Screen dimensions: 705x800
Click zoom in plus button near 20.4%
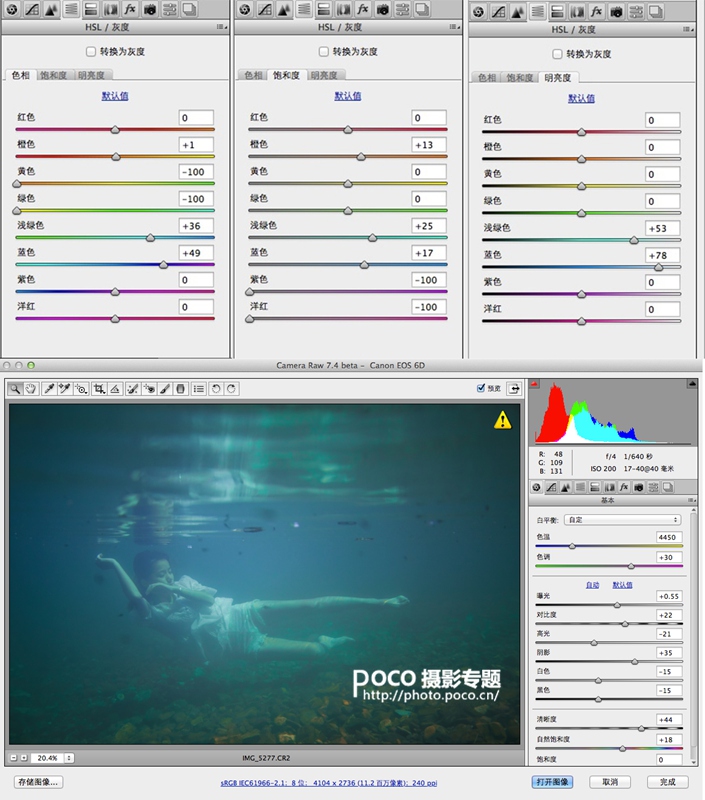pos(23,758)
